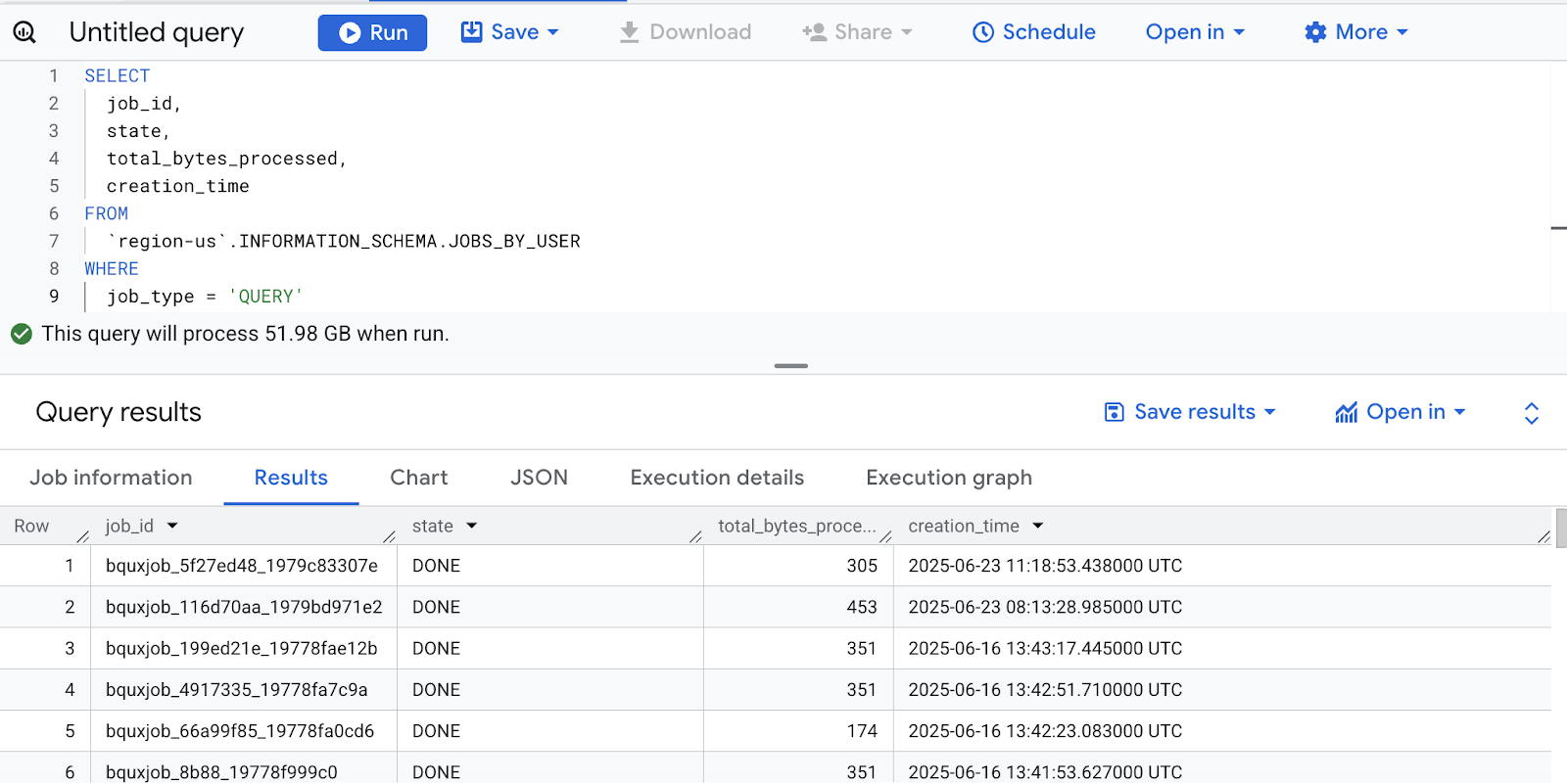Image resolution: width=1567 pixels, height=784 pixels.
Task: Expand or collapse the results panel
Action: (x=1532, y=413)
